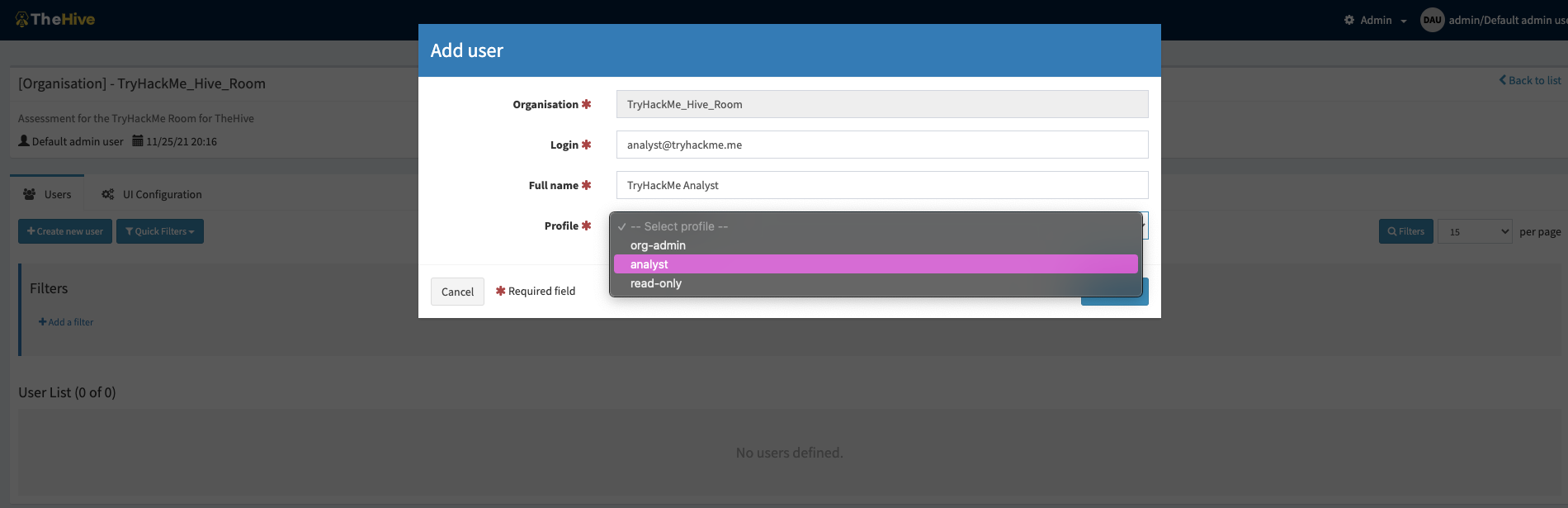The image size is (1568, 508).
Task: Pick the read-only profile option
Action: (x=656, y=283)
